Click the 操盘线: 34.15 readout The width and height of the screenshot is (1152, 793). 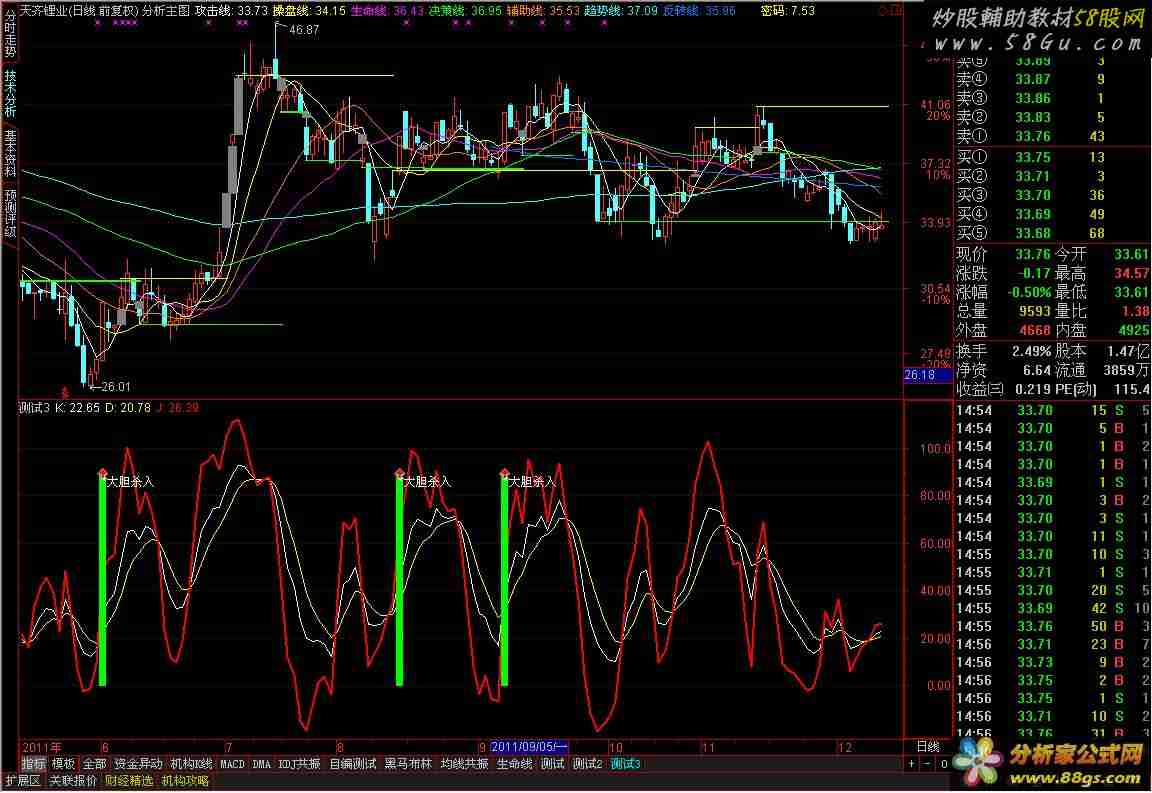pos(309,11)
